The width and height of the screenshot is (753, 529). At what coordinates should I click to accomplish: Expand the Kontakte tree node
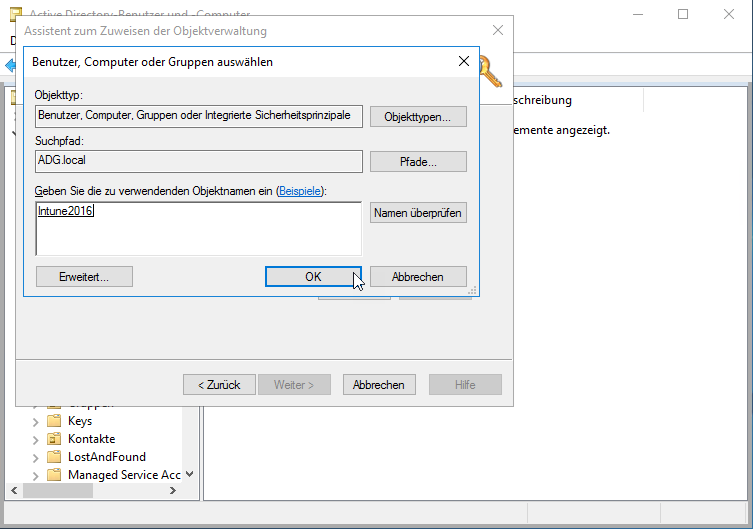pyautogui.click(x=36, y=439)
